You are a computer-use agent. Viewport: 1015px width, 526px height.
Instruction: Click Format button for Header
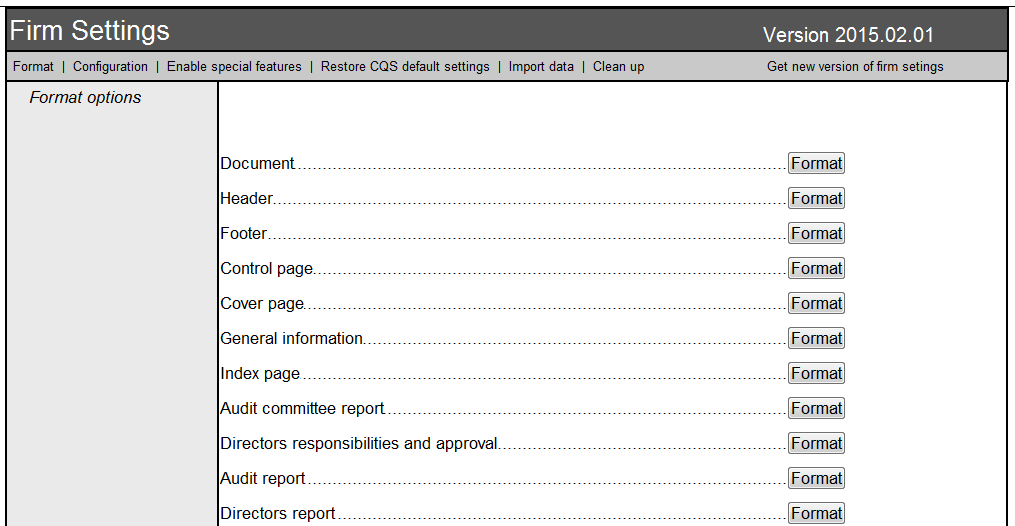[x=816, y=199]
